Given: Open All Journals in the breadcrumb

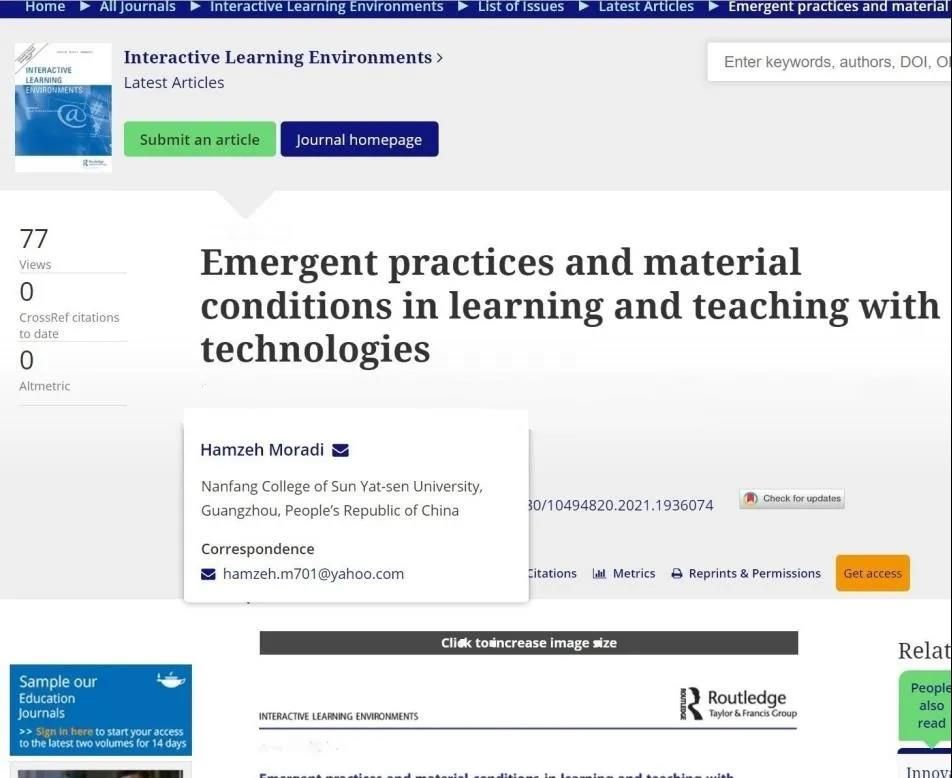Looking at the screenshot, I should click(137, 7).
